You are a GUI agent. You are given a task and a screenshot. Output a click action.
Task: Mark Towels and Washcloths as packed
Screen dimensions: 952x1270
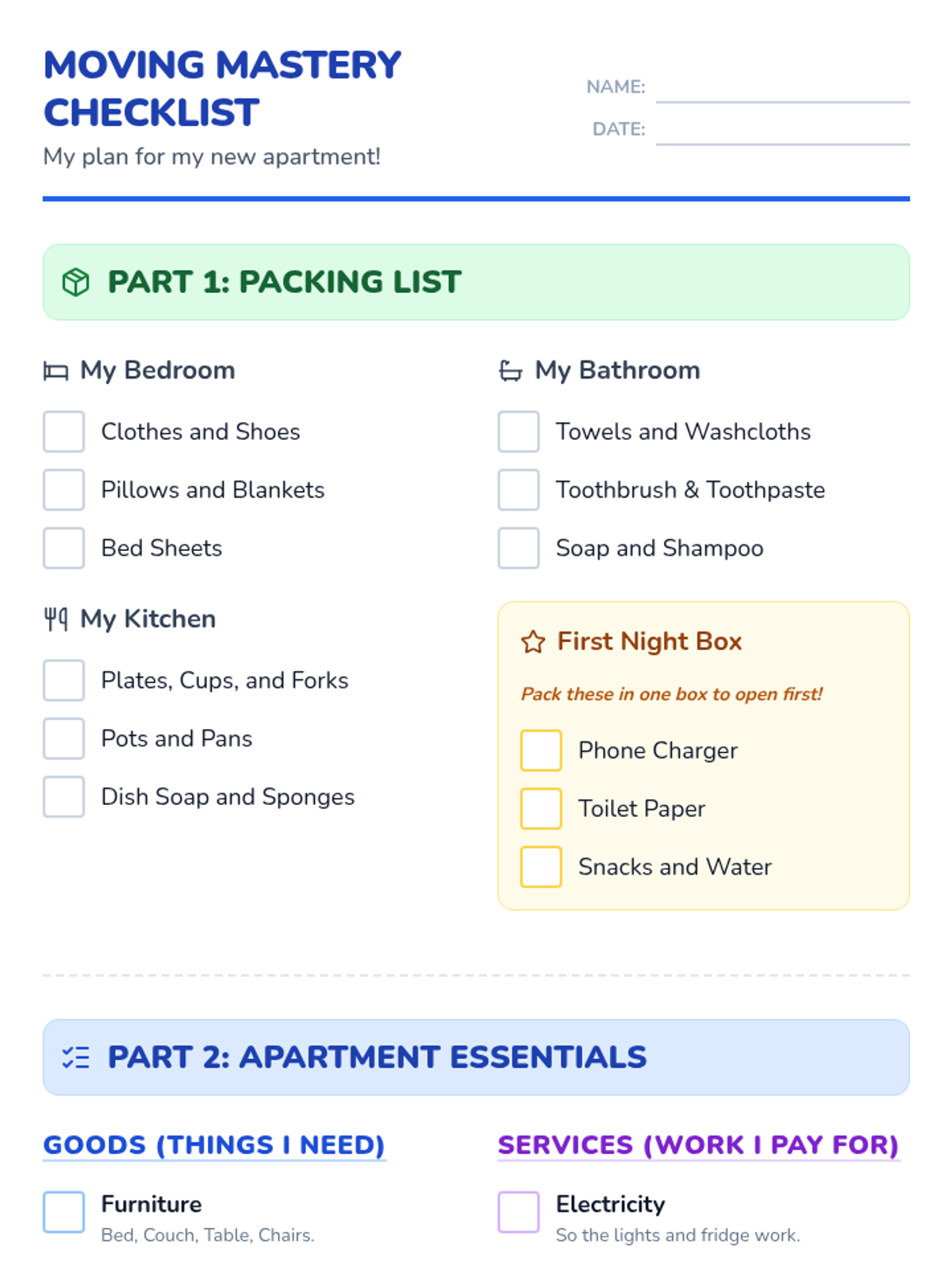coord(519,431)
